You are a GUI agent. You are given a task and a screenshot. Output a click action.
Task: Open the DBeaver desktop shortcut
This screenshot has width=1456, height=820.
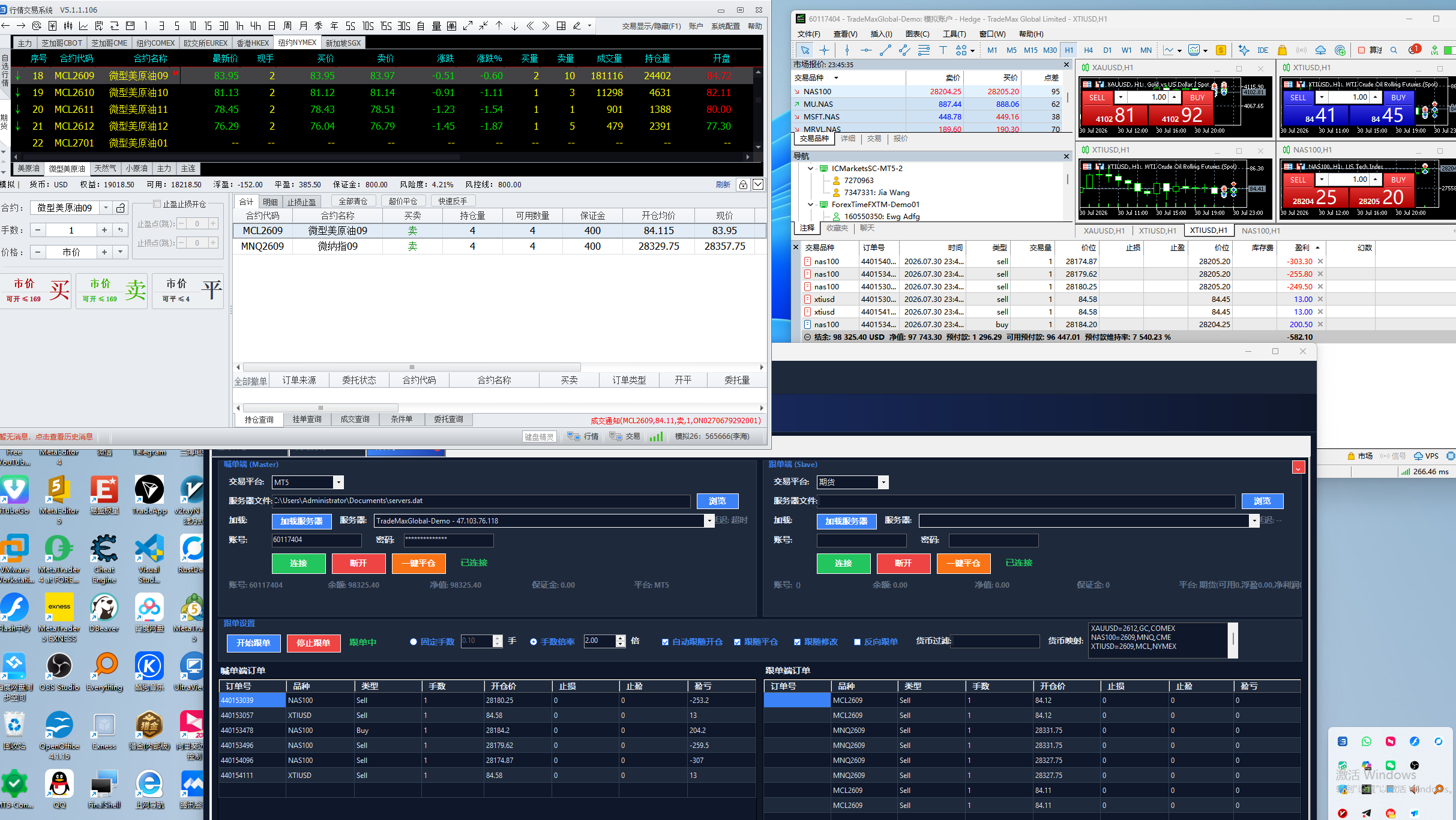click(x=104, y=612)
